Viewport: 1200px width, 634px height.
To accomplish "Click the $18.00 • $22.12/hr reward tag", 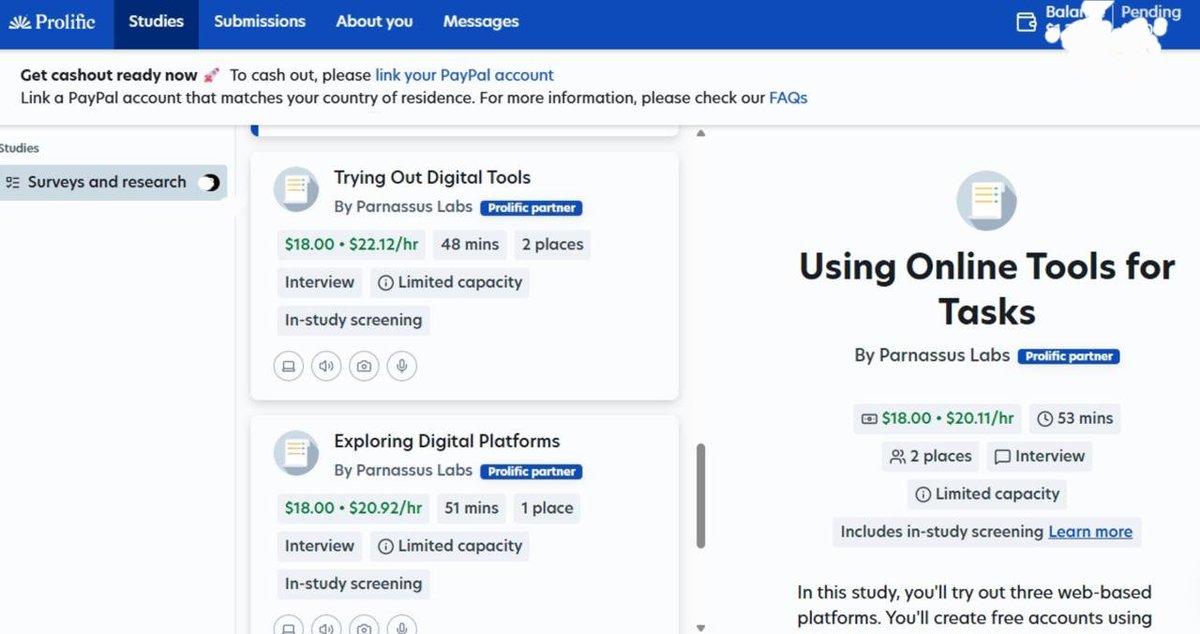I will click(x=351, y=244).
